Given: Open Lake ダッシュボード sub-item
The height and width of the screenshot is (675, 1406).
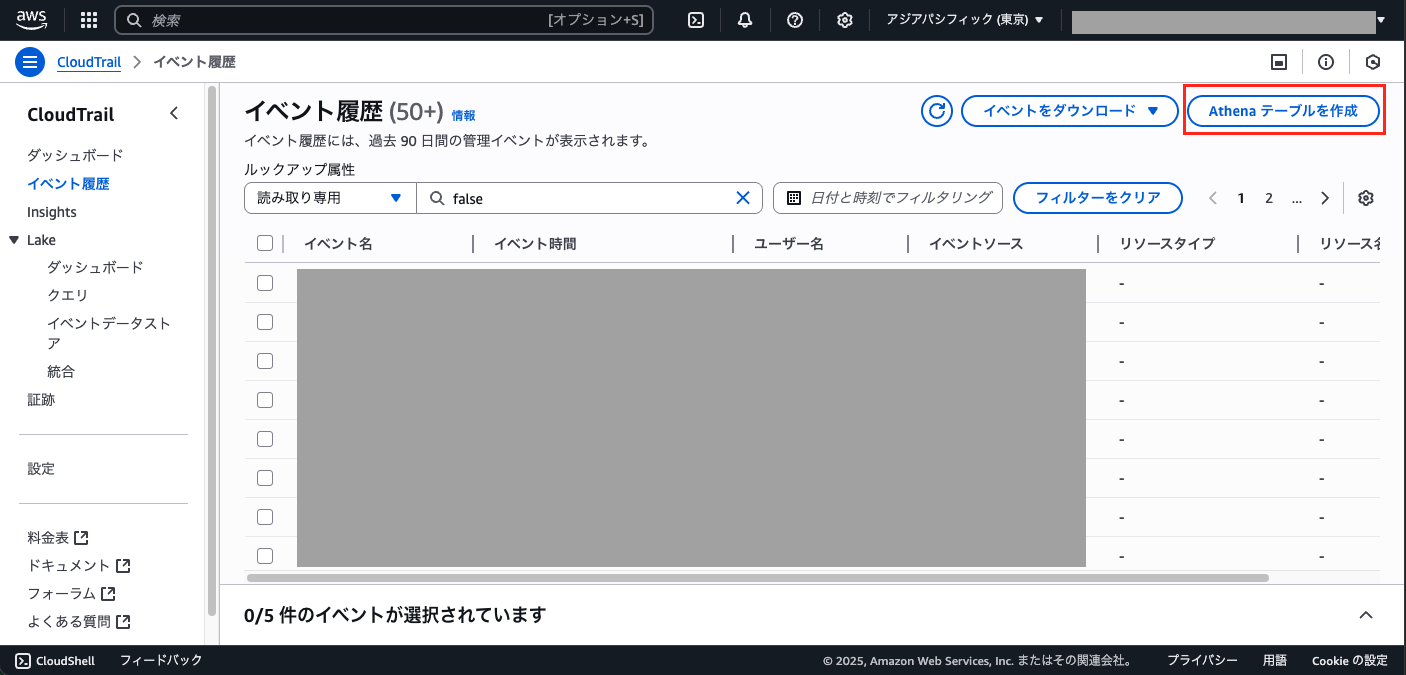Looking at the screenshot, I should pos(95,267).
